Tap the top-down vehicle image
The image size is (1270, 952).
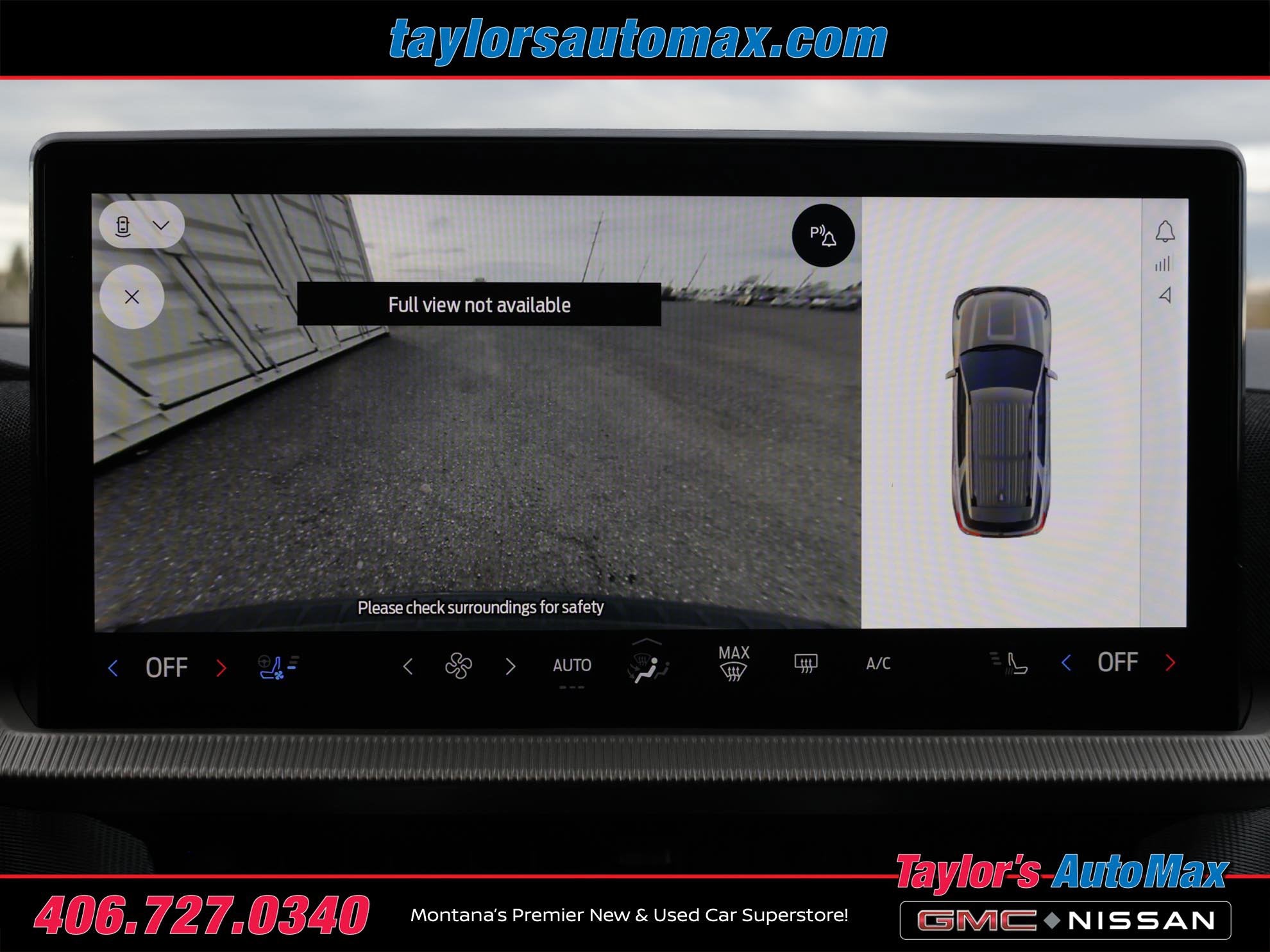click(1001, 412)
